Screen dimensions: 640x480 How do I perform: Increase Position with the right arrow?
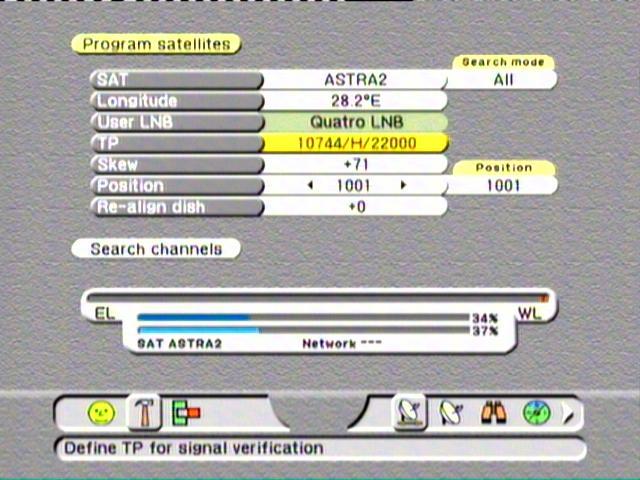(403, 185)
